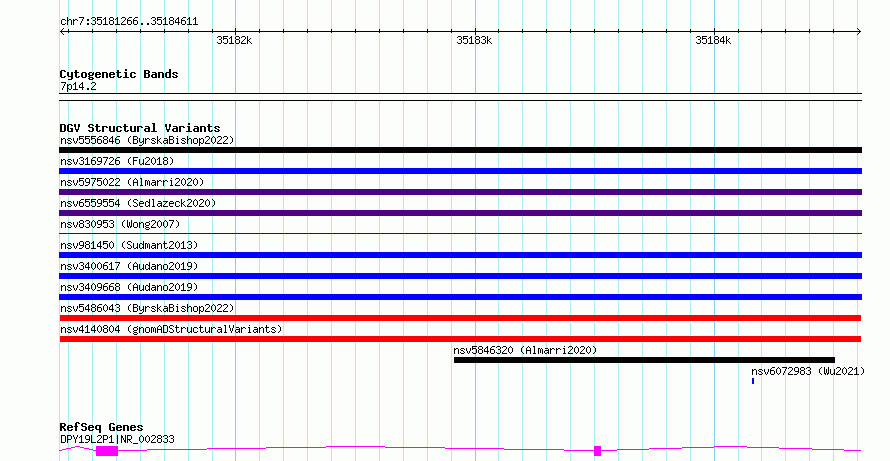
Task: Click the nsv3409668 Audano2019 blue variant bar
Action: pyautogui.click(x=460, y=297)
